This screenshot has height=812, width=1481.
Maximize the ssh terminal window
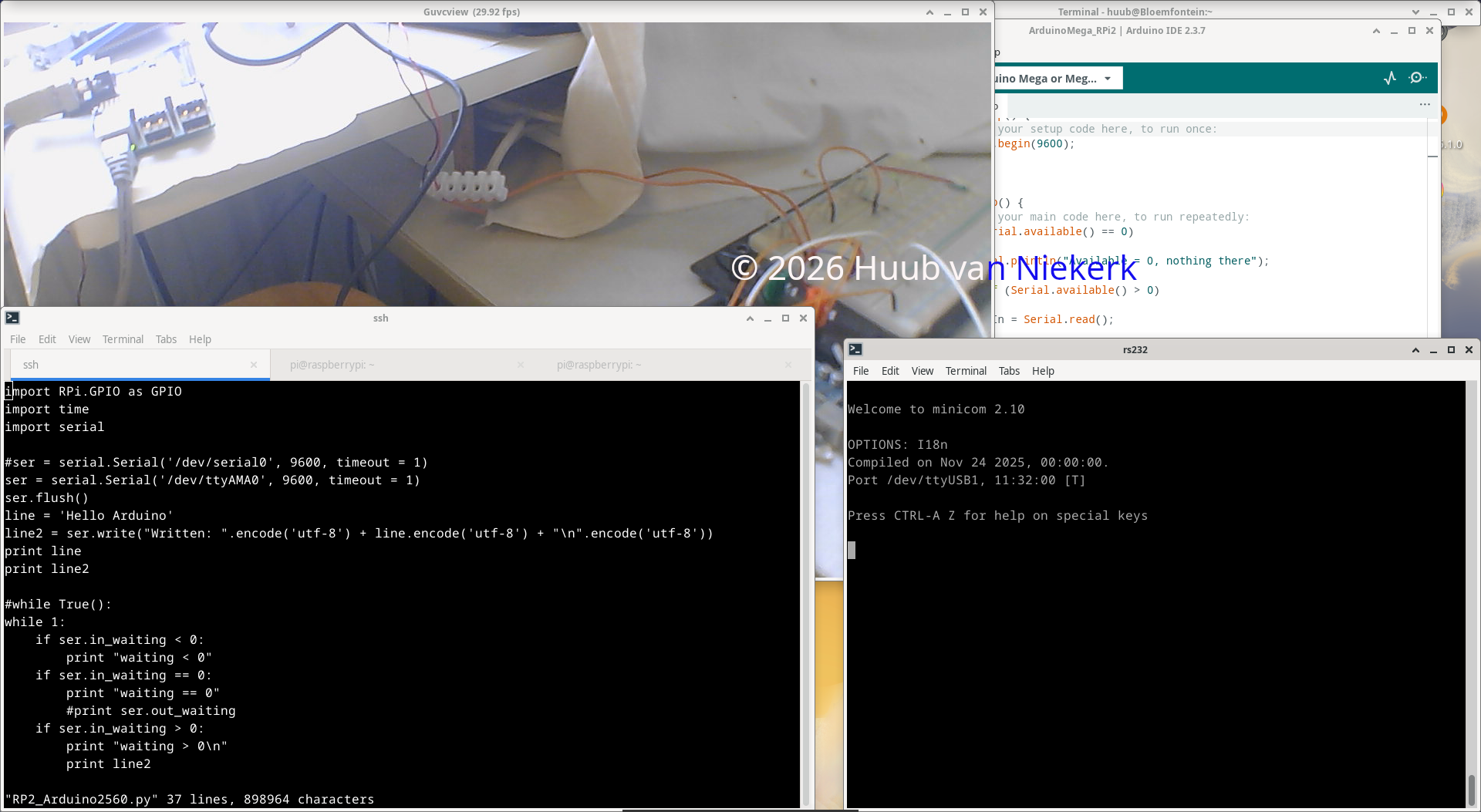(x=785, y=318)
